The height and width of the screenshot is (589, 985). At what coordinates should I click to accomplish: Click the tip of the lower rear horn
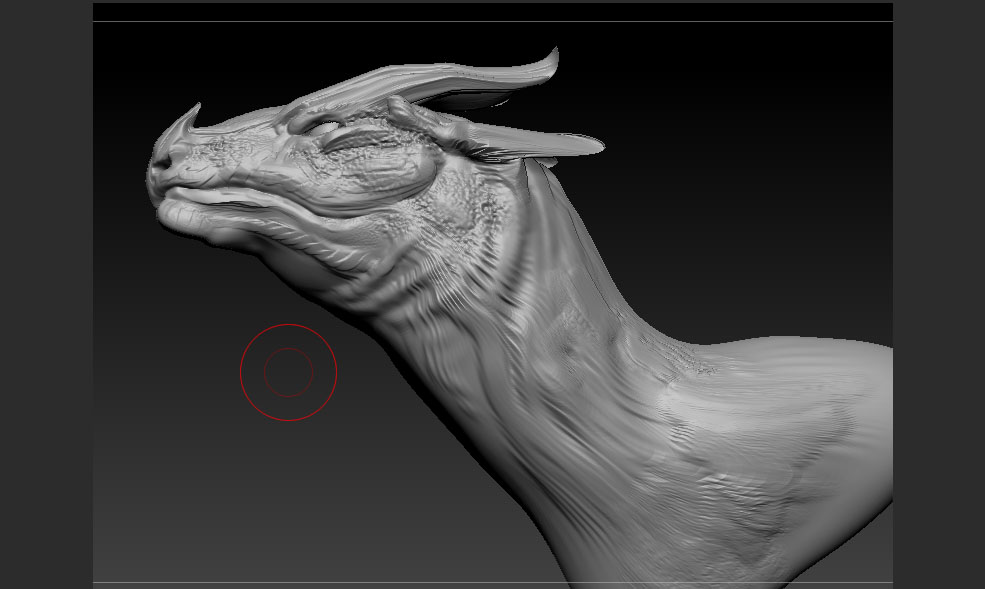coord(598,147)
